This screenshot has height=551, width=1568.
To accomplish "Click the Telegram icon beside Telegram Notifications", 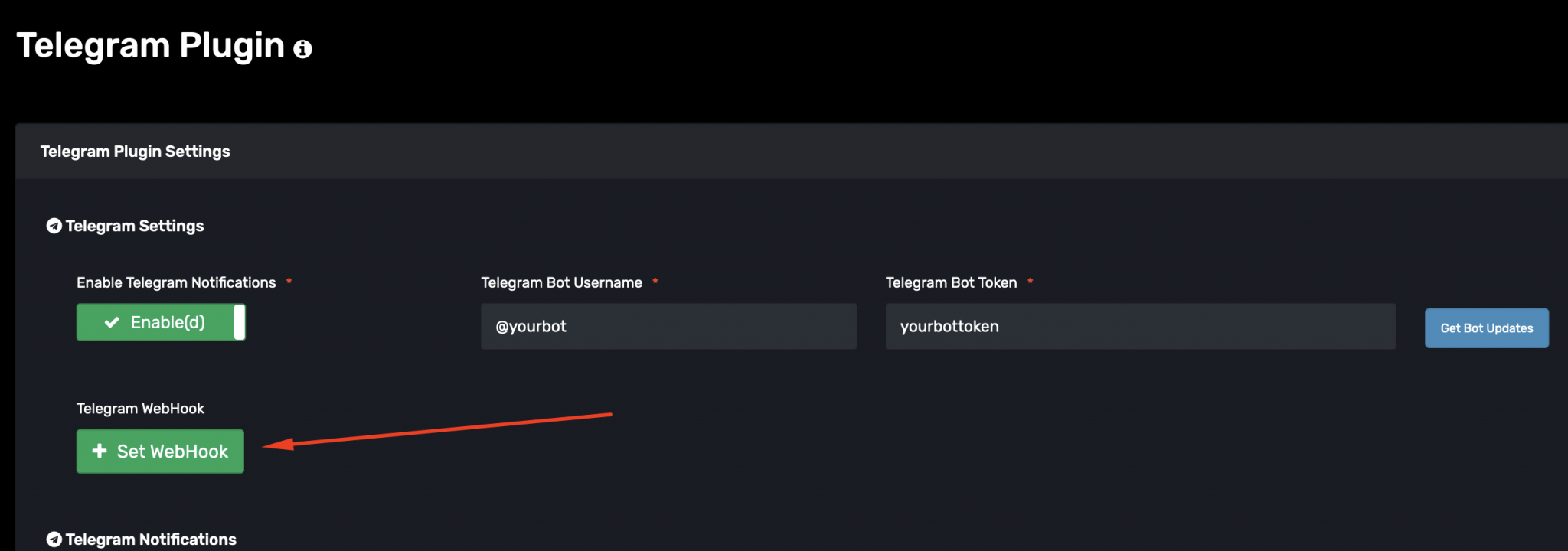I will pyautogui.click(x=54, y=539).
